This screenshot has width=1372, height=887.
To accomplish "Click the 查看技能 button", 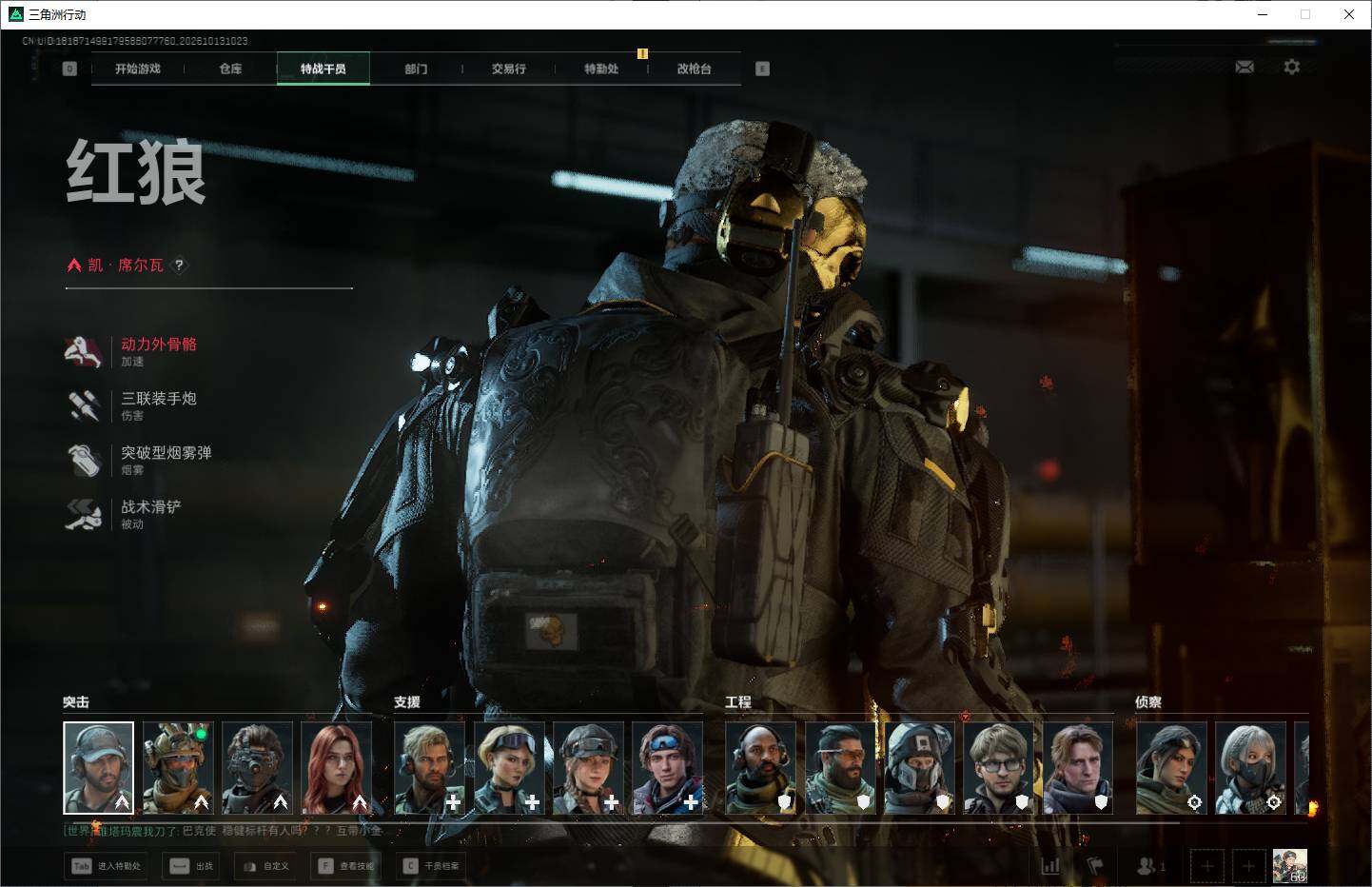I will [346, 866].
